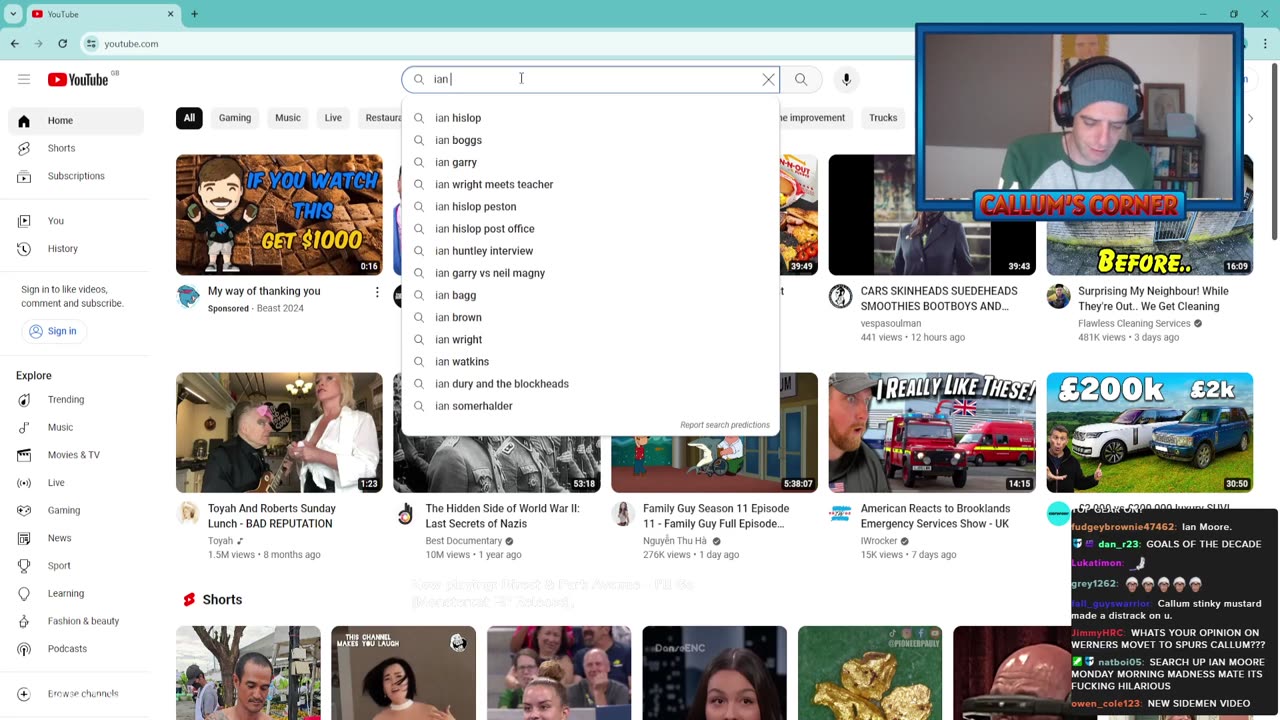The width and height of the screenshot is (1280, 720).
Task: Choose suggestion ian wright meets teacher
Action: click(x=590, y=185)
